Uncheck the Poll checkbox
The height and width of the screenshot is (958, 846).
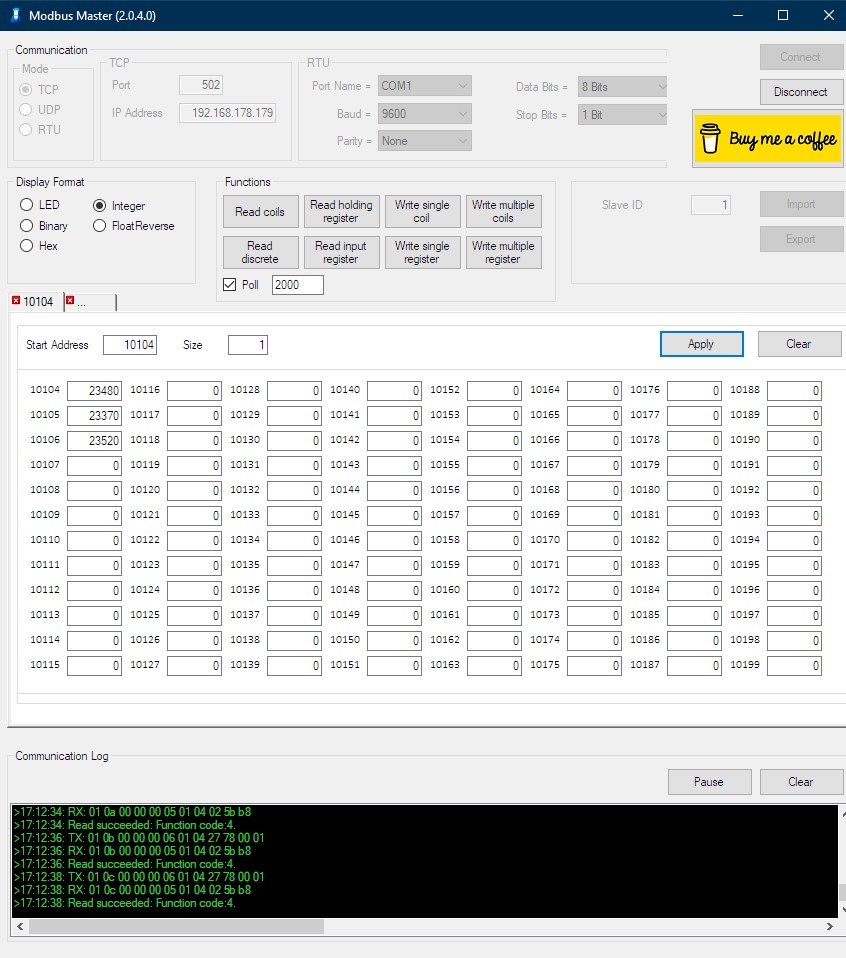click(x=230, y=285)
